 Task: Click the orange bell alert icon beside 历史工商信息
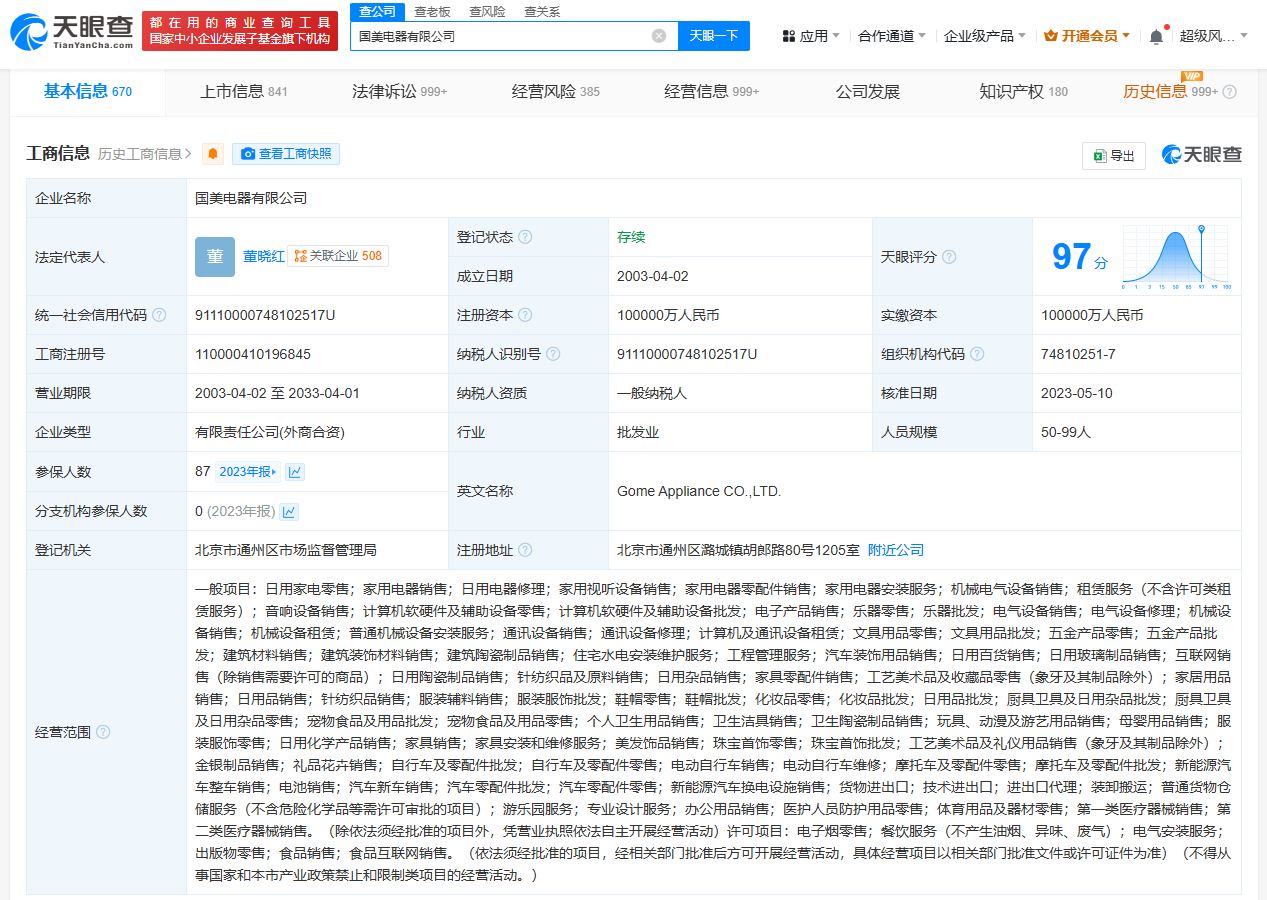tap(213, 154)
